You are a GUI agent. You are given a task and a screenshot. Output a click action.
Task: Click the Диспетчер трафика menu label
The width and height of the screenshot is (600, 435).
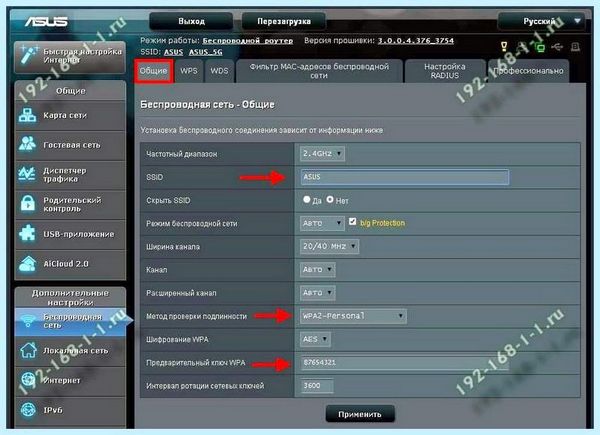tap(65, 174)
